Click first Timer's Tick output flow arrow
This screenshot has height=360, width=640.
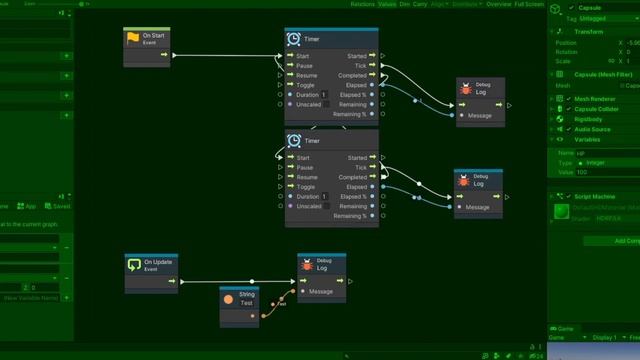coord(372,65)
